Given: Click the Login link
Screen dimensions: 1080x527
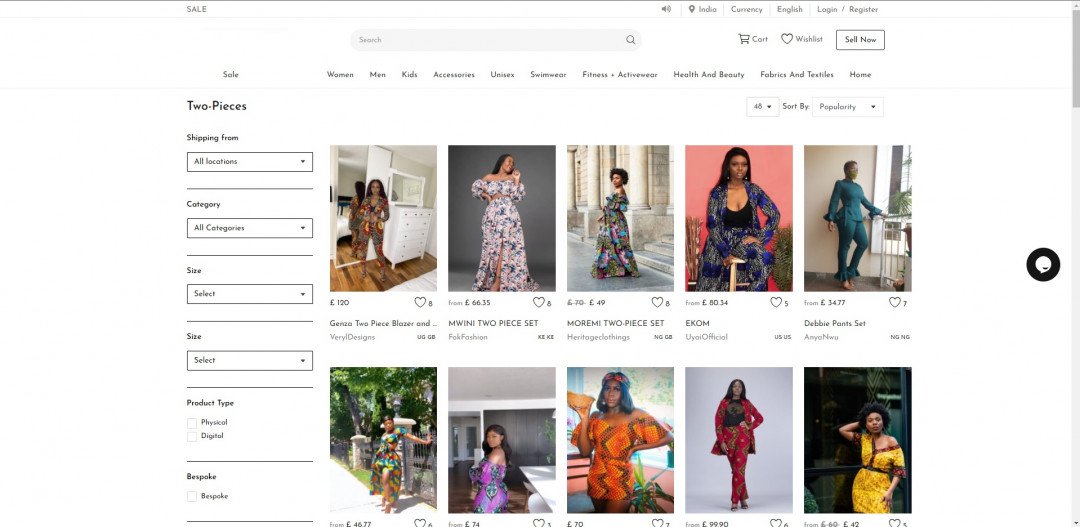Looking at the screenshot, I should coord(827,10).
